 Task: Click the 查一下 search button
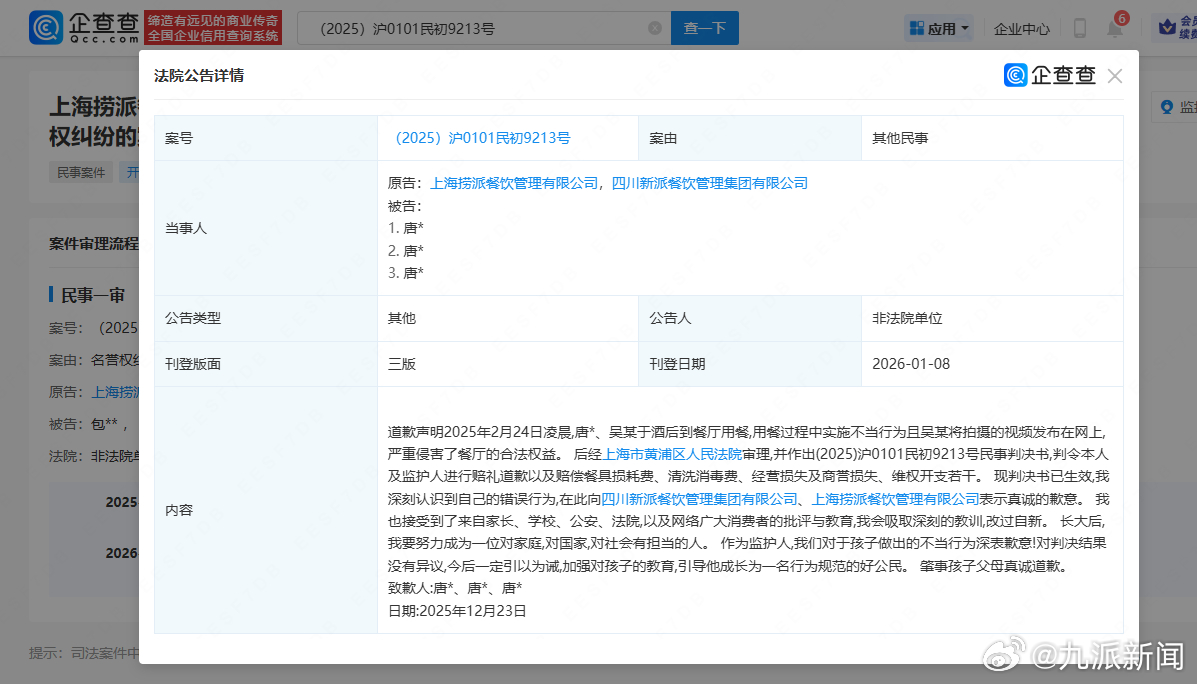[704, 28]
